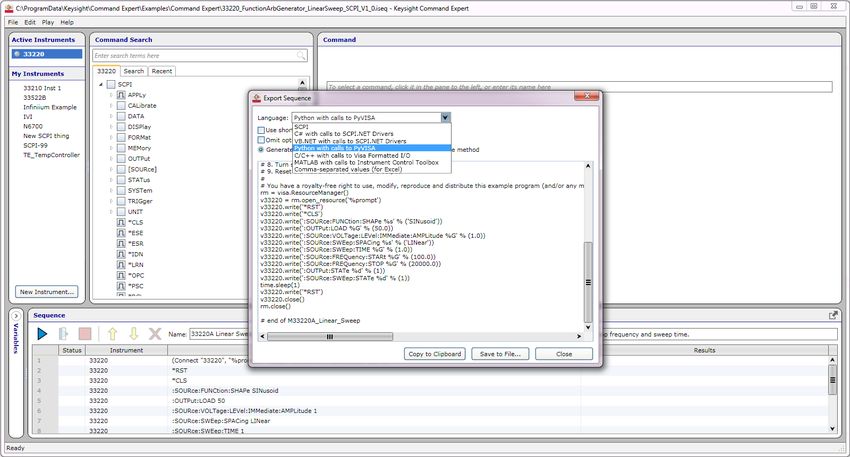
Task: Select the *LRN command icon
Action: click(121, 265)
